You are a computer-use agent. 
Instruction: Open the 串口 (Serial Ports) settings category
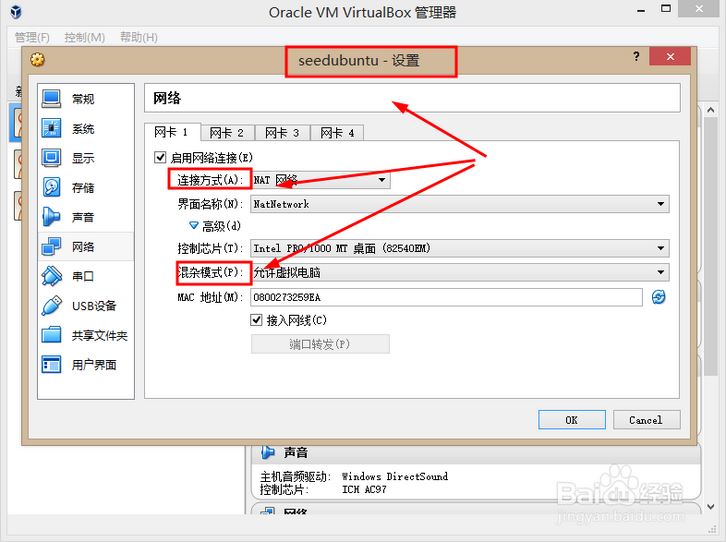pyautogui.click(x=86, y=276)
